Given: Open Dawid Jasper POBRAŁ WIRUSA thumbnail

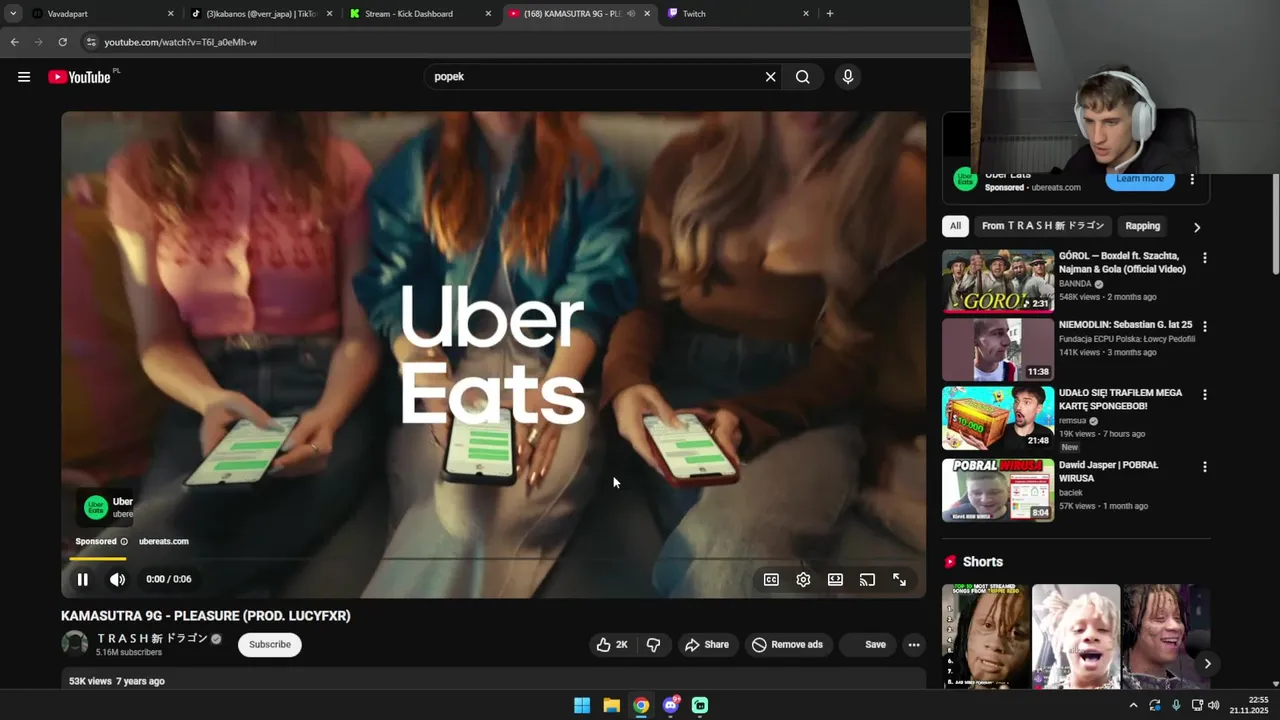Looking at the screenshot, I should [997, 490].
